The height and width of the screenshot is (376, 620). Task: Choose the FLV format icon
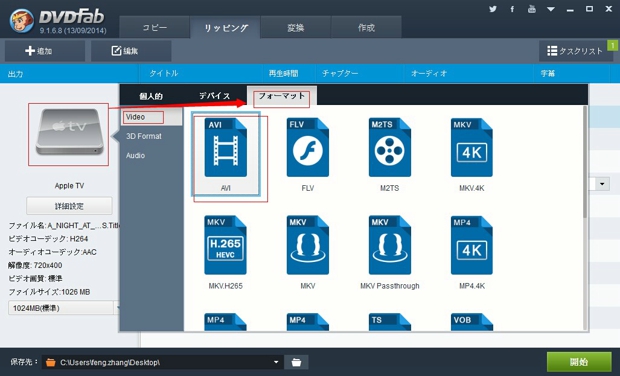tap(308, 147)
